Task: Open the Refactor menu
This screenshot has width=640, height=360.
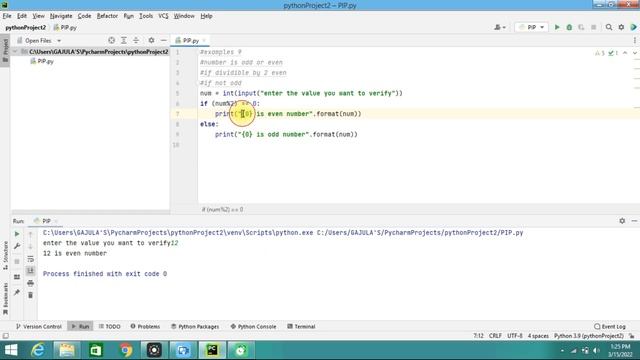Action: click(107, 16)
